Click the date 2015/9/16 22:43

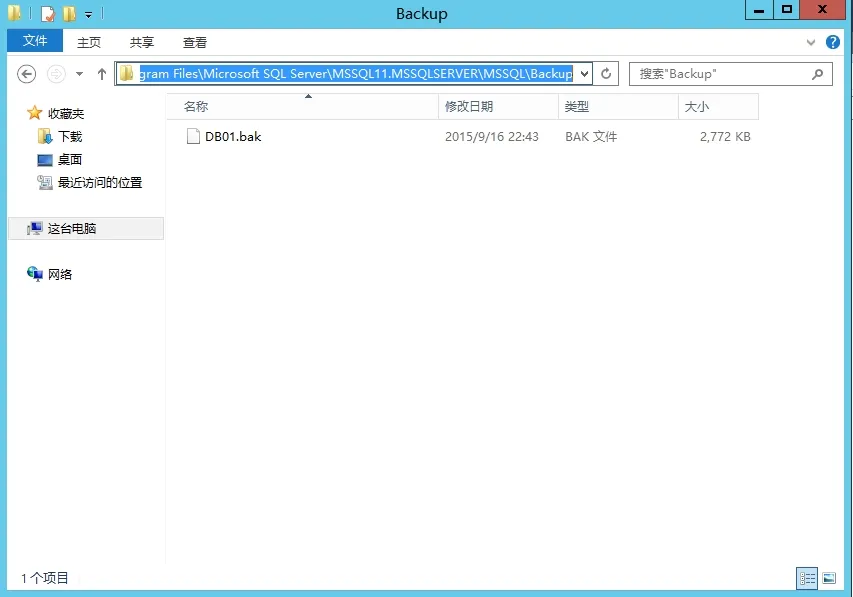(x=492, y=137)
